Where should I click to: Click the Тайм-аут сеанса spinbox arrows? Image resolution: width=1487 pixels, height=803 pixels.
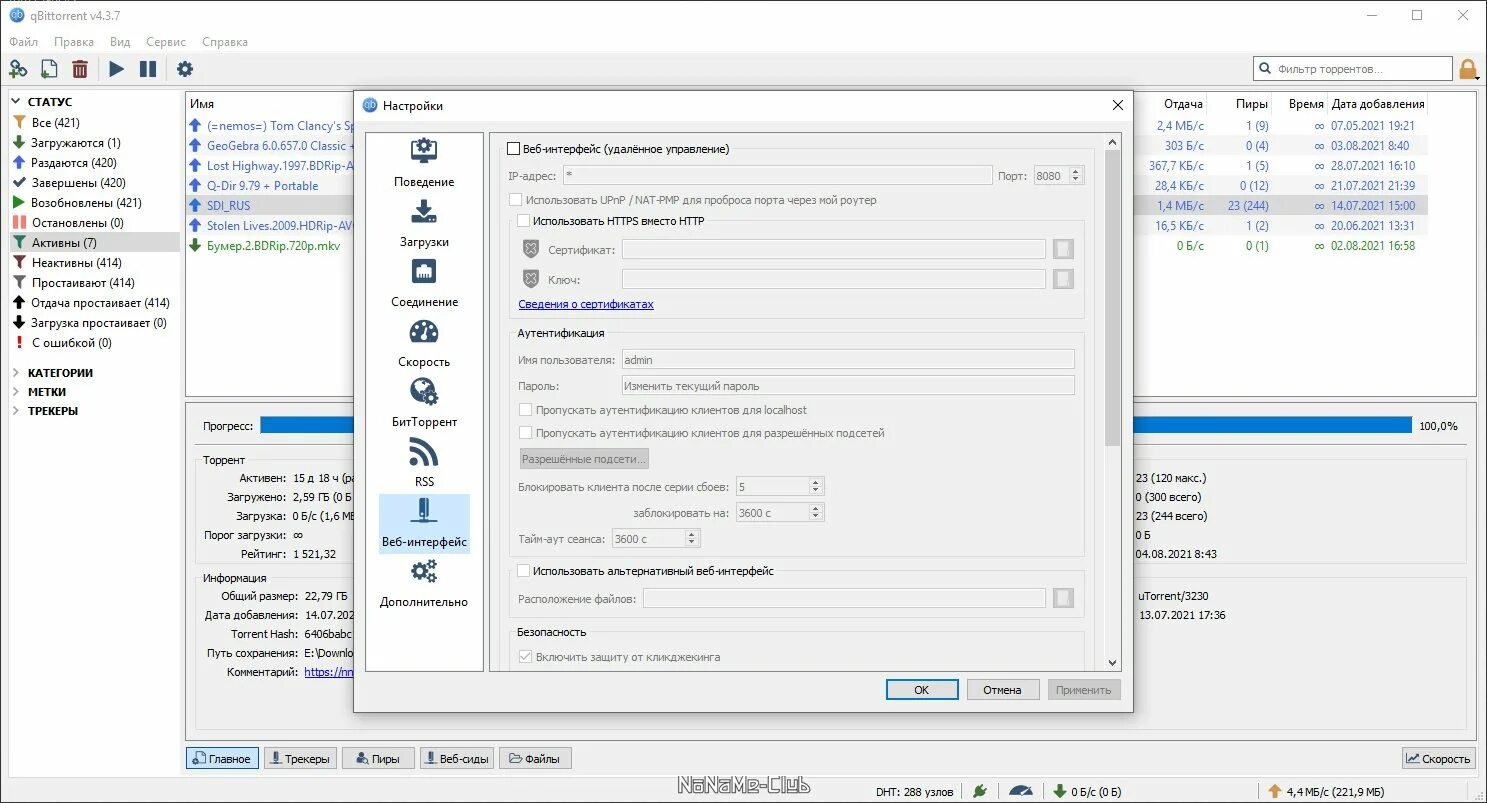click(692, 539)
